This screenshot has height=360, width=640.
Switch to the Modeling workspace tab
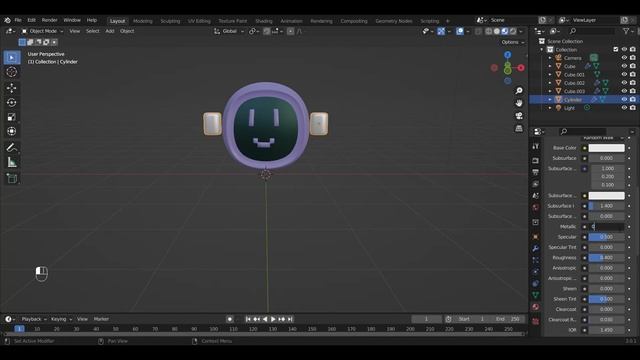142,21
